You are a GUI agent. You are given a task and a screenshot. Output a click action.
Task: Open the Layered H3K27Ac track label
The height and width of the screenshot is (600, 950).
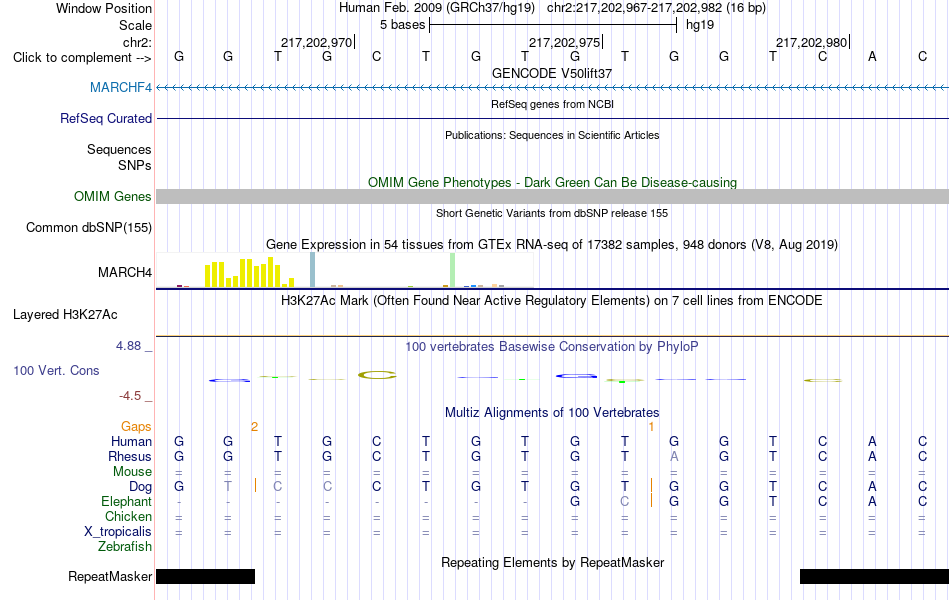65,315
